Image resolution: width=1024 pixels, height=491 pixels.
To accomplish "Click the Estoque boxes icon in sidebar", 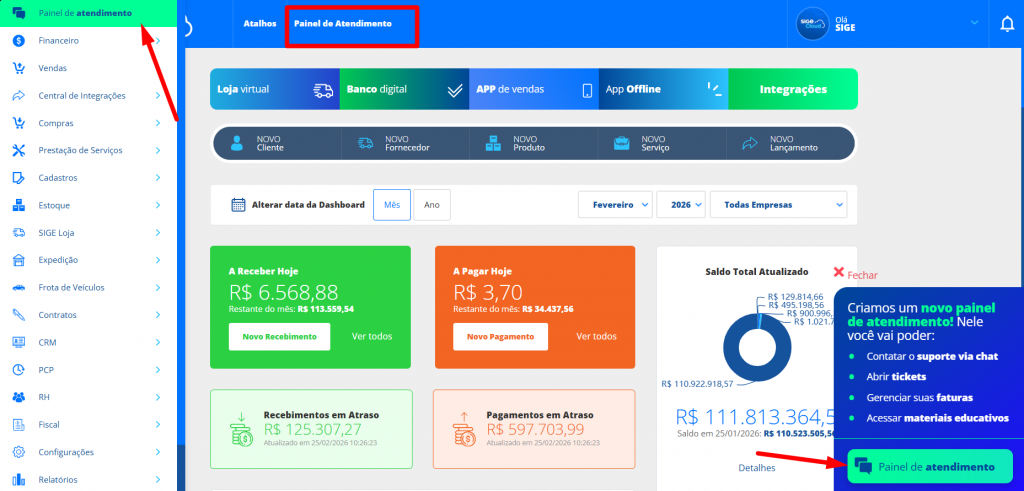I will click(x=18, y=205).
